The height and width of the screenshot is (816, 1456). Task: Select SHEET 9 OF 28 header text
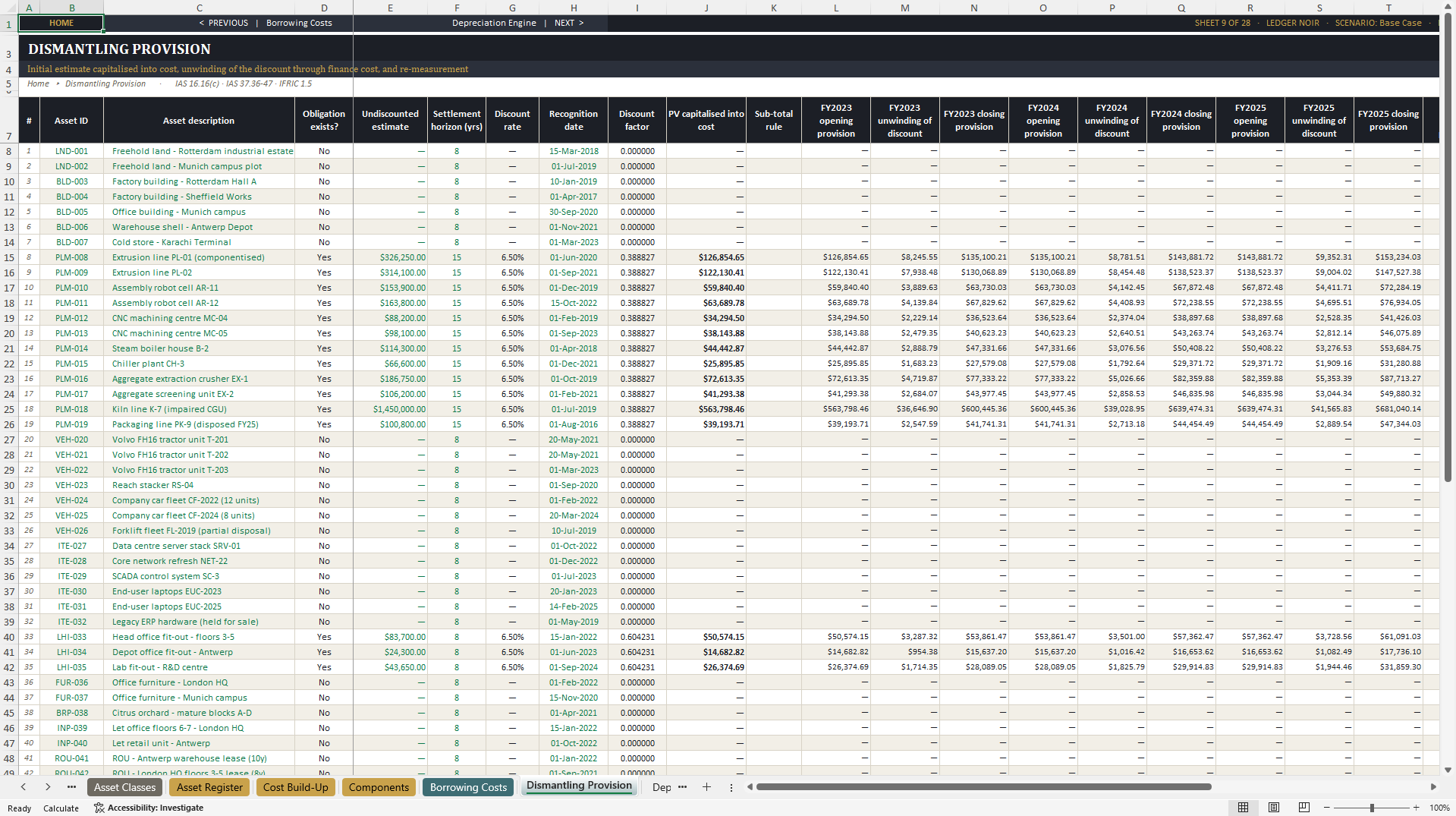tap(1222, 23)
